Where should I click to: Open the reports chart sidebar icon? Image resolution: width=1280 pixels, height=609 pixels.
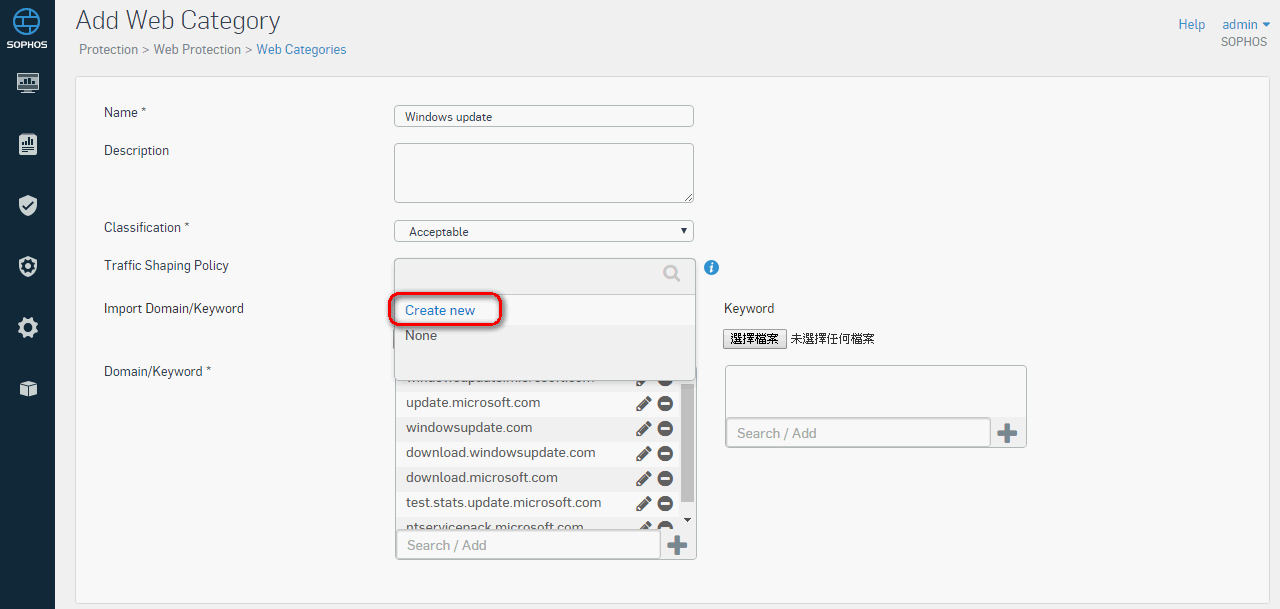pyautogui.click(x=28, y=145)
